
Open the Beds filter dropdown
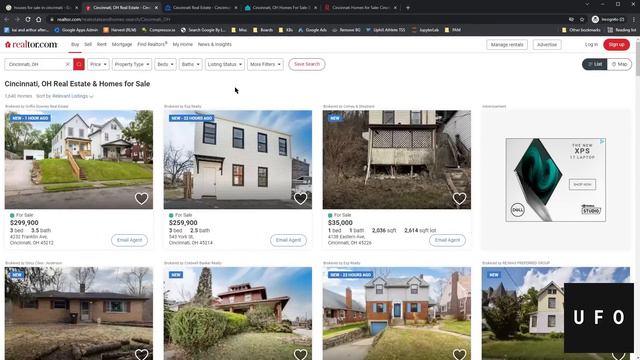[x=165, y=64]
